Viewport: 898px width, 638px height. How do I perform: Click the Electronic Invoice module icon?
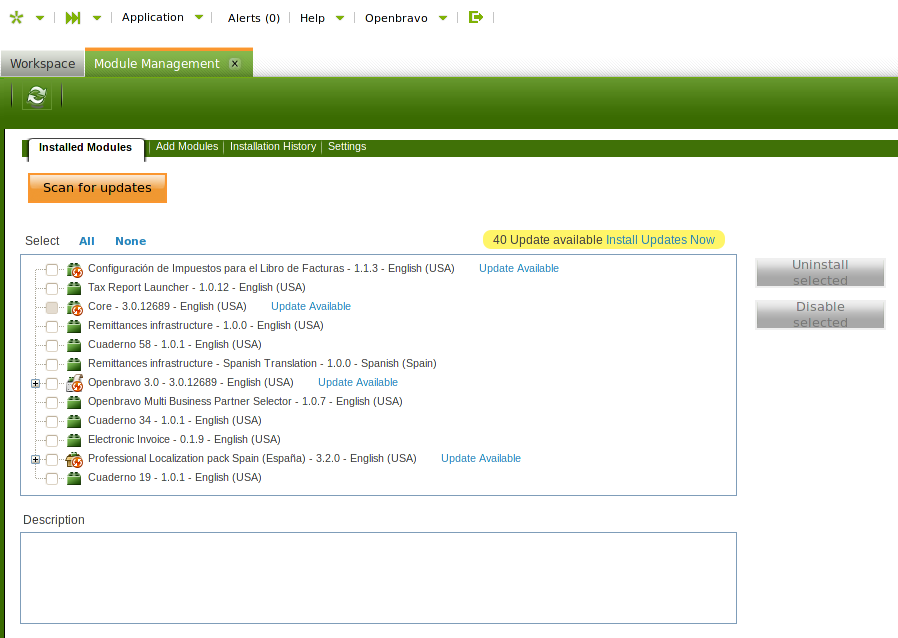pos(74,440)
